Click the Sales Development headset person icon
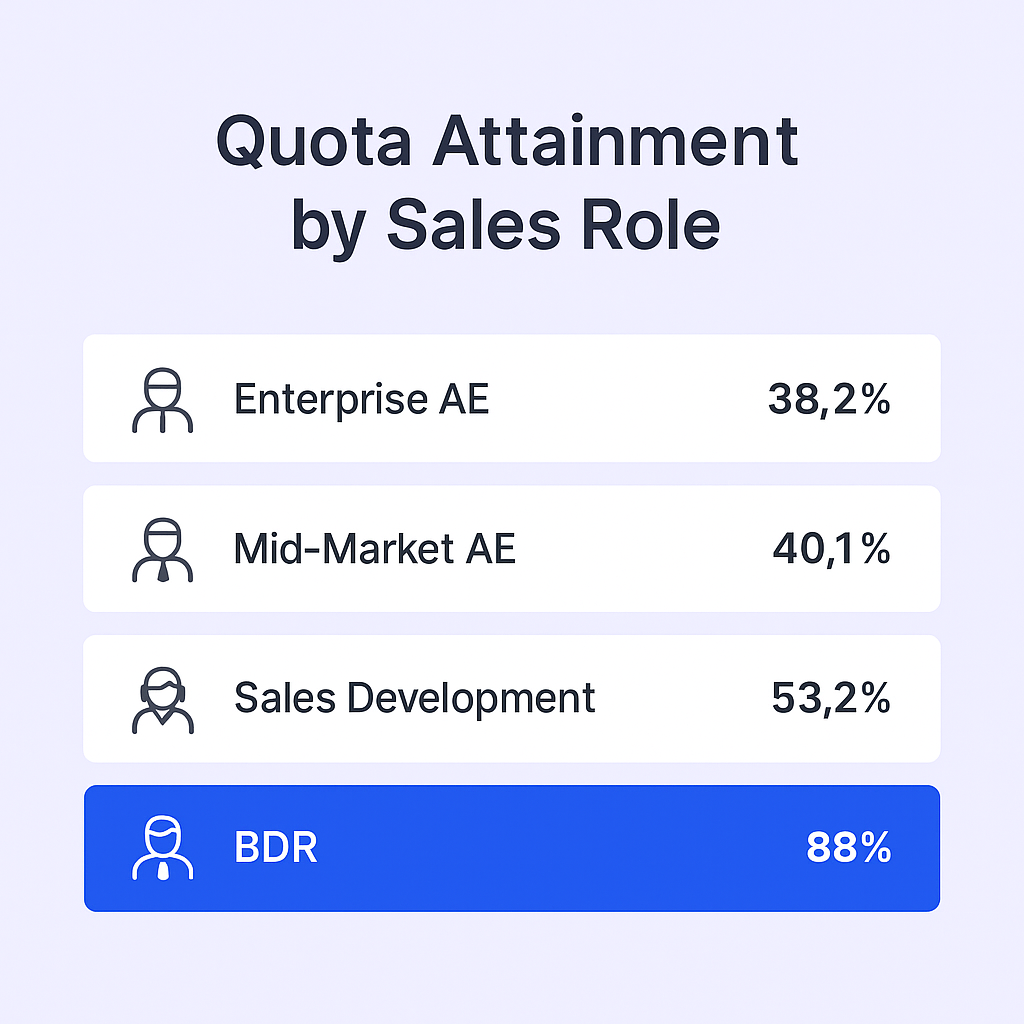Viewport: 1024px width, 1024px height. 162,699
